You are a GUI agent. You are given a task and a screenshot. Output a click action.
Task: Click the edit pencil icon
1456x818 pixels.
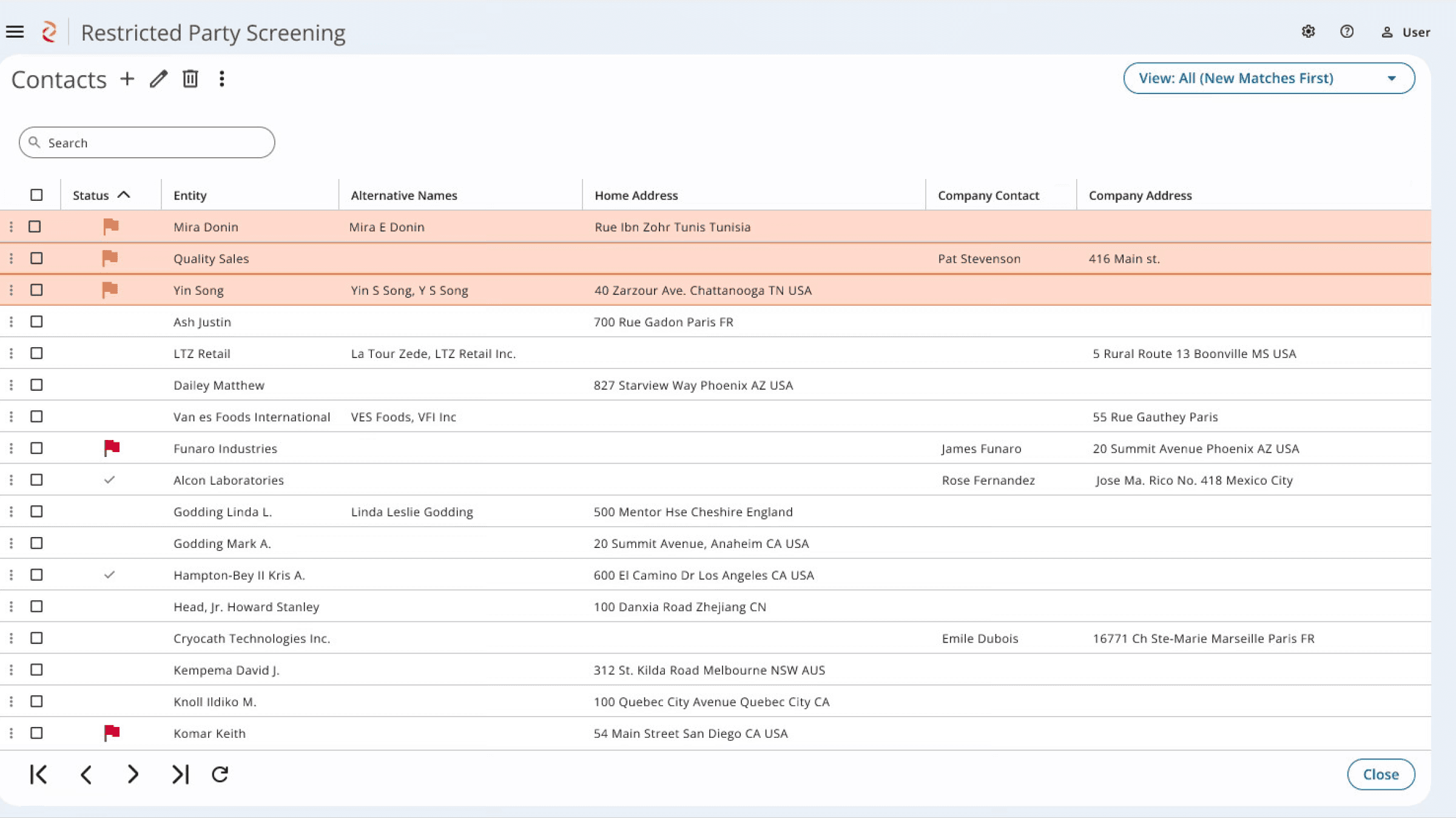tap(158, 79)
